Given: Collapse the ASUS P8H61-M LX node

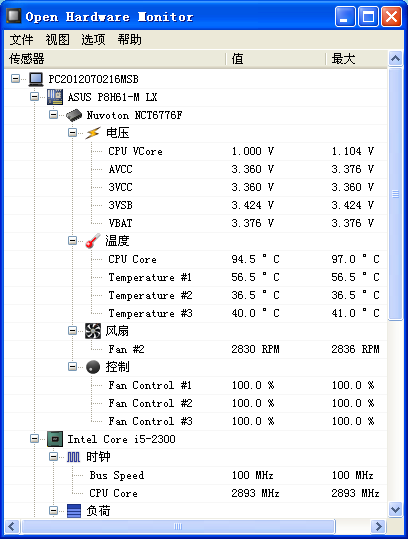Looking at the screenshot, I should [34, 97].
